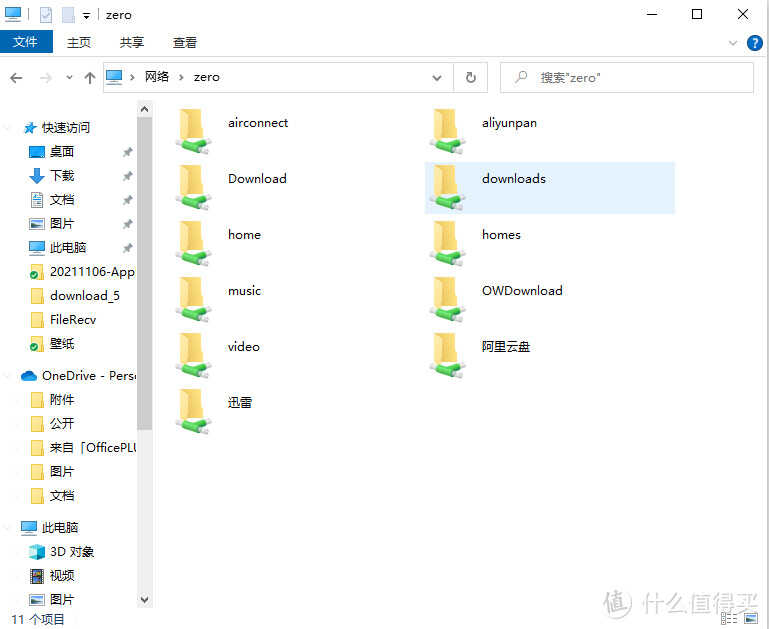Open 20211106-App folder in sidebar
Screen dimensions: 769x629
click(x=92, y=272)
